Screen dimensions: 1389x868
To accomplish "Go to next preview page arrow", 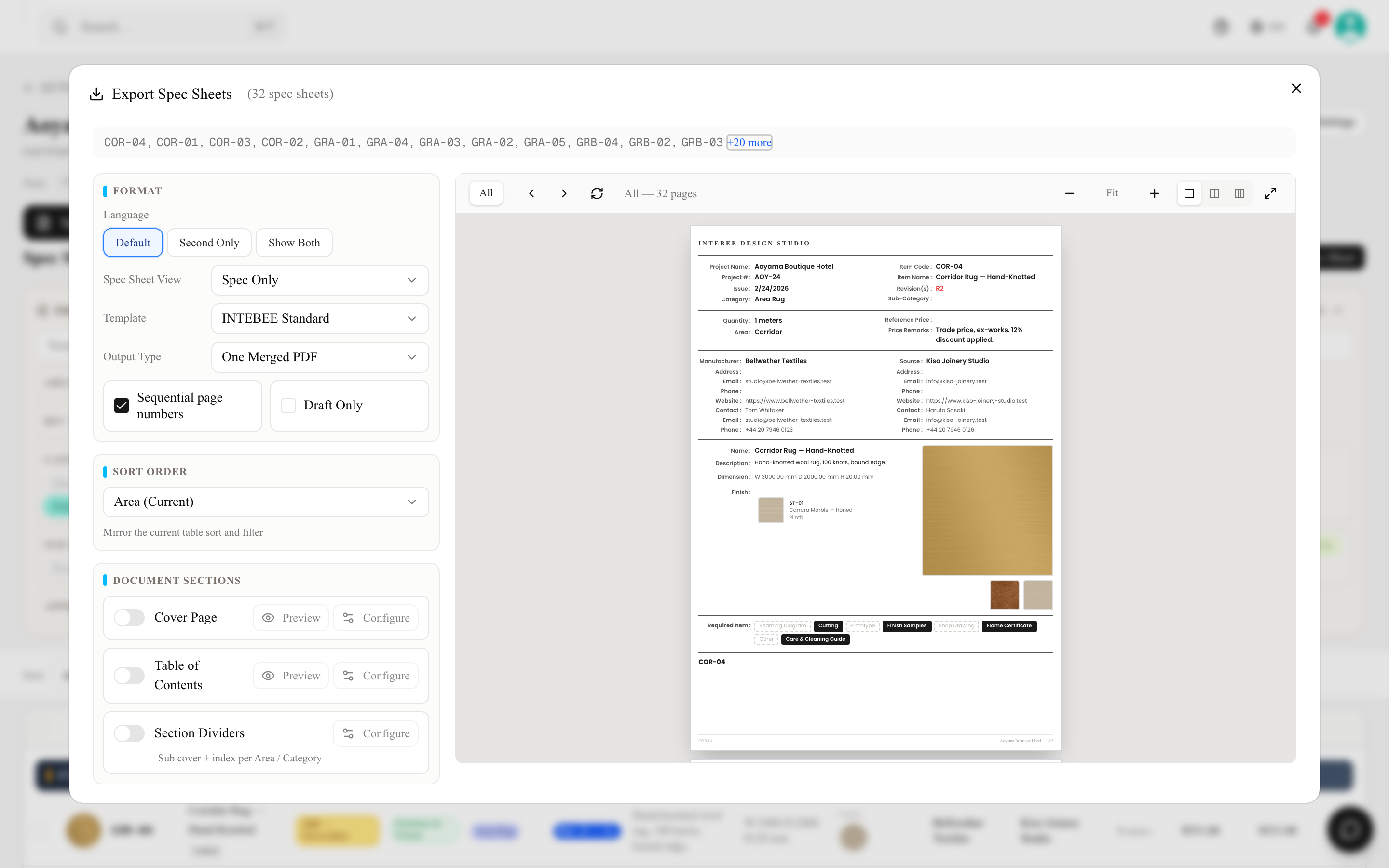I will [564, 193].
